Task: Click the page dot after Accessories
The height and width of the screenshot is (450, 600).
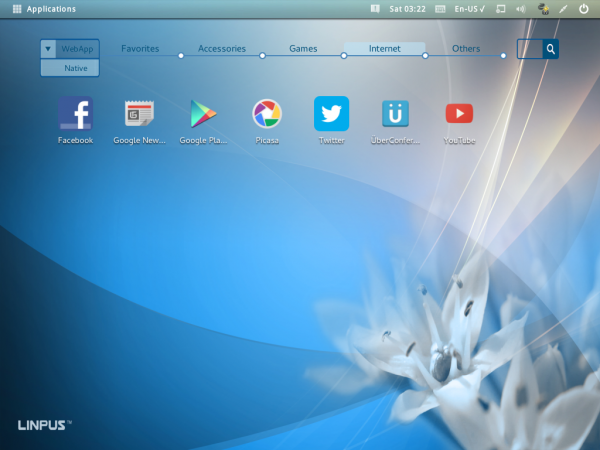Action: pos(262,56)
